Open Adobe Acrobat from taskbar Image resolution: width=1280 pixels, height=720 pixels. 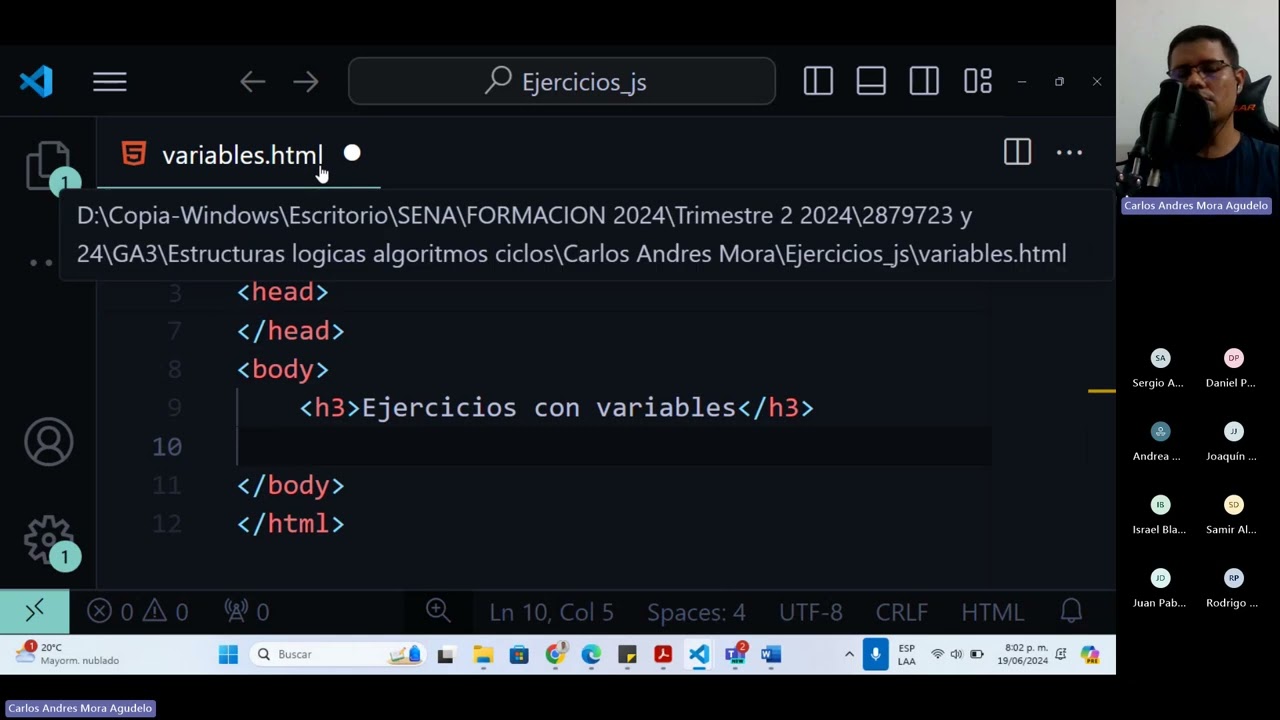(x=663, y=655)
